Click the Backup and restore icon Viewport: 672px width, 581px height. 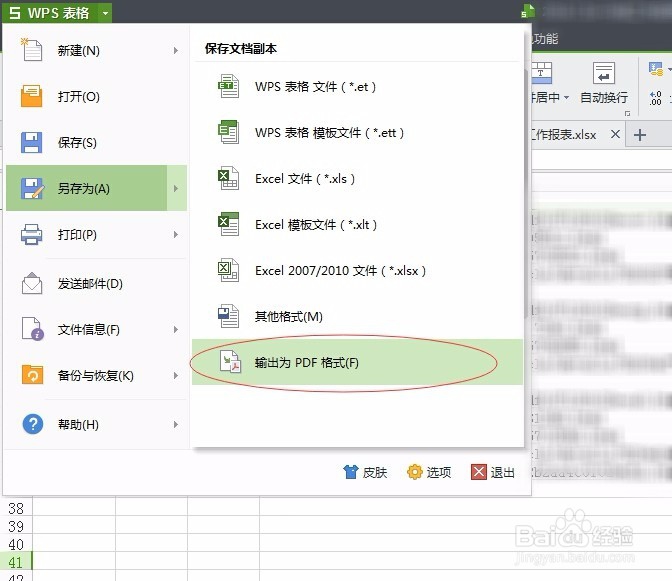click(x=32, y=375)
